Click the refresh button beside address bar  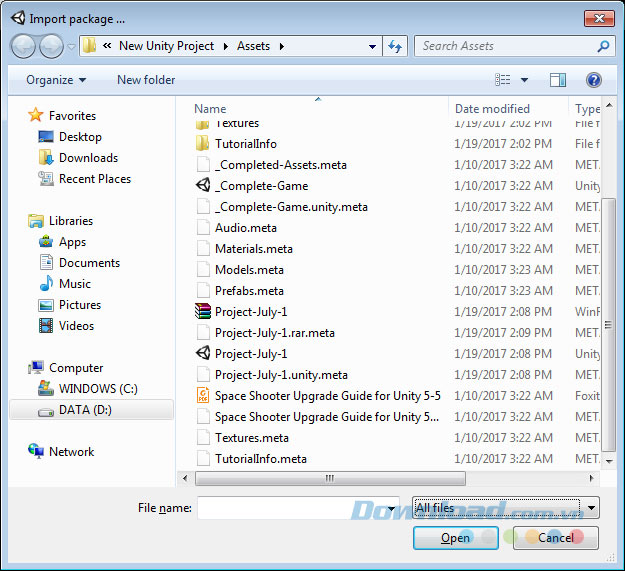[395, 46]
